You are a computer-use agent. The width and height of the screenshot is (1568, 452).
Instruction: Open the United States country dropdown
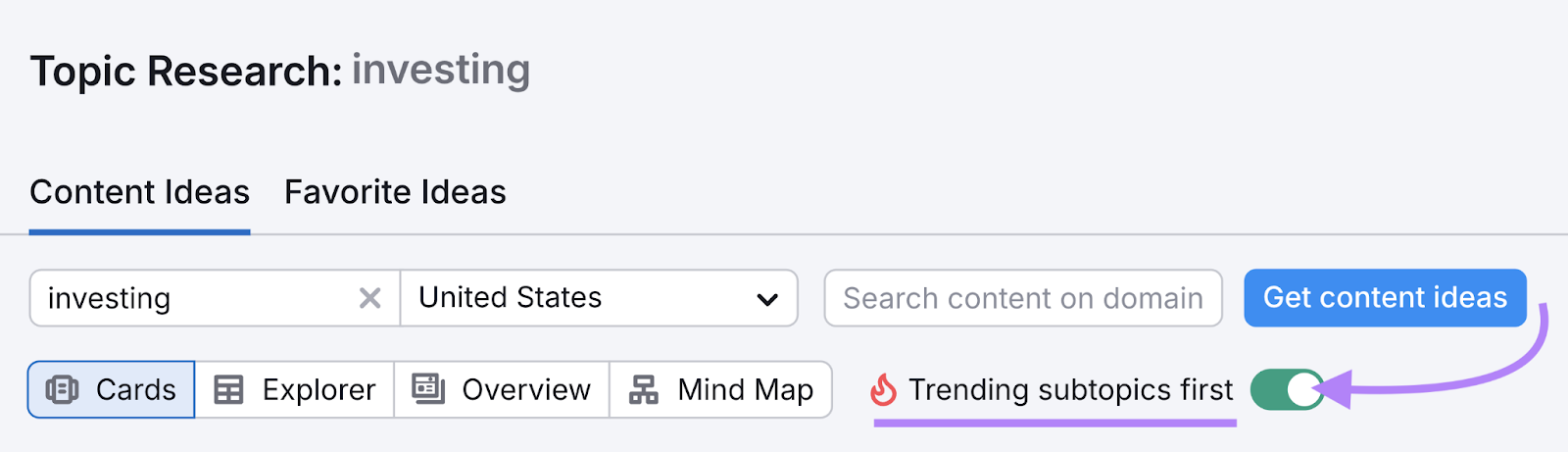(x=598, y=298)
